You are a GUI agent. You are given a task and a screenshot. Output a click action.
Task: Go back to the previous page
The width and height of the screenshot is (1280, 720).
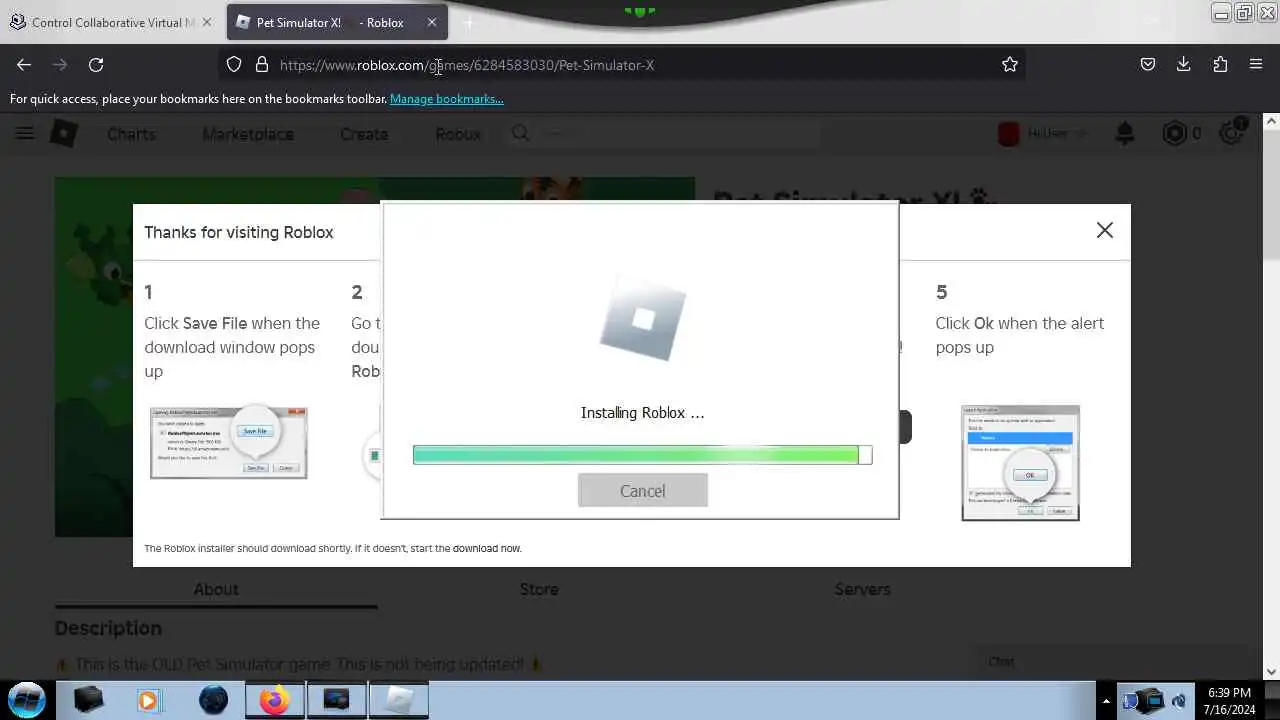(x=24, y=65)
